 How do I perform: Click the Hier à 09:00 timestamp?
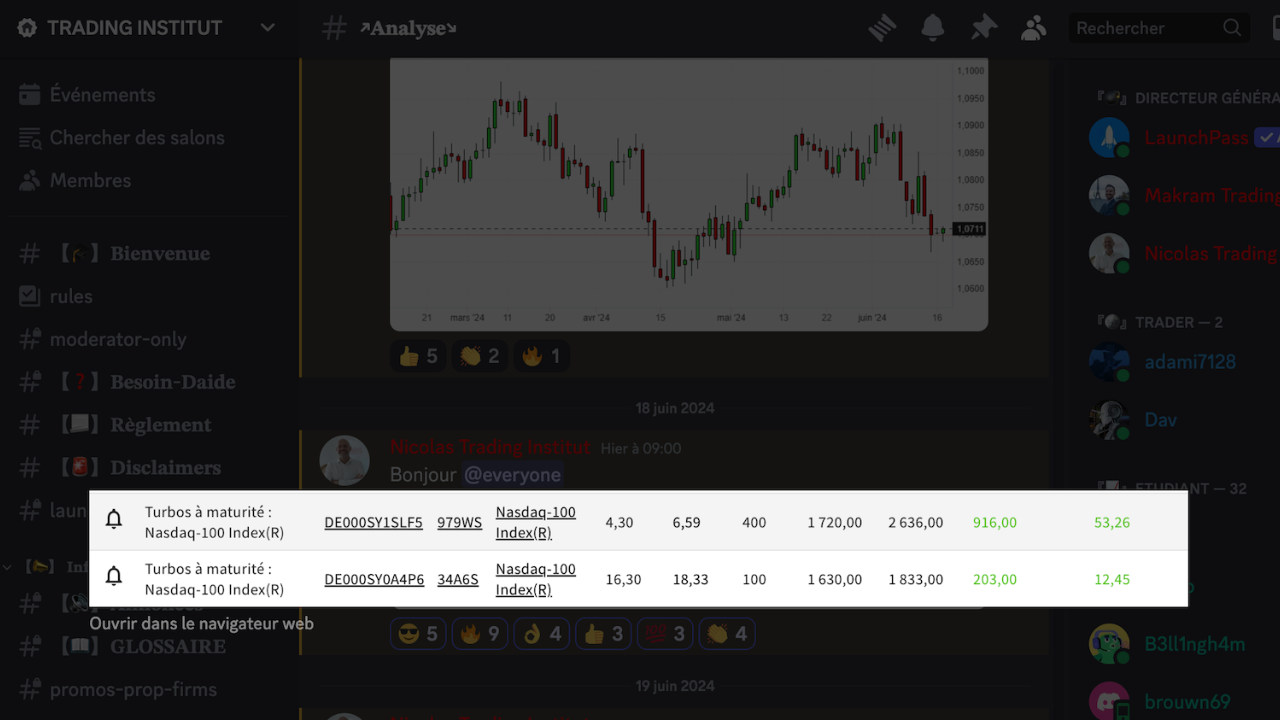[641, 449]
